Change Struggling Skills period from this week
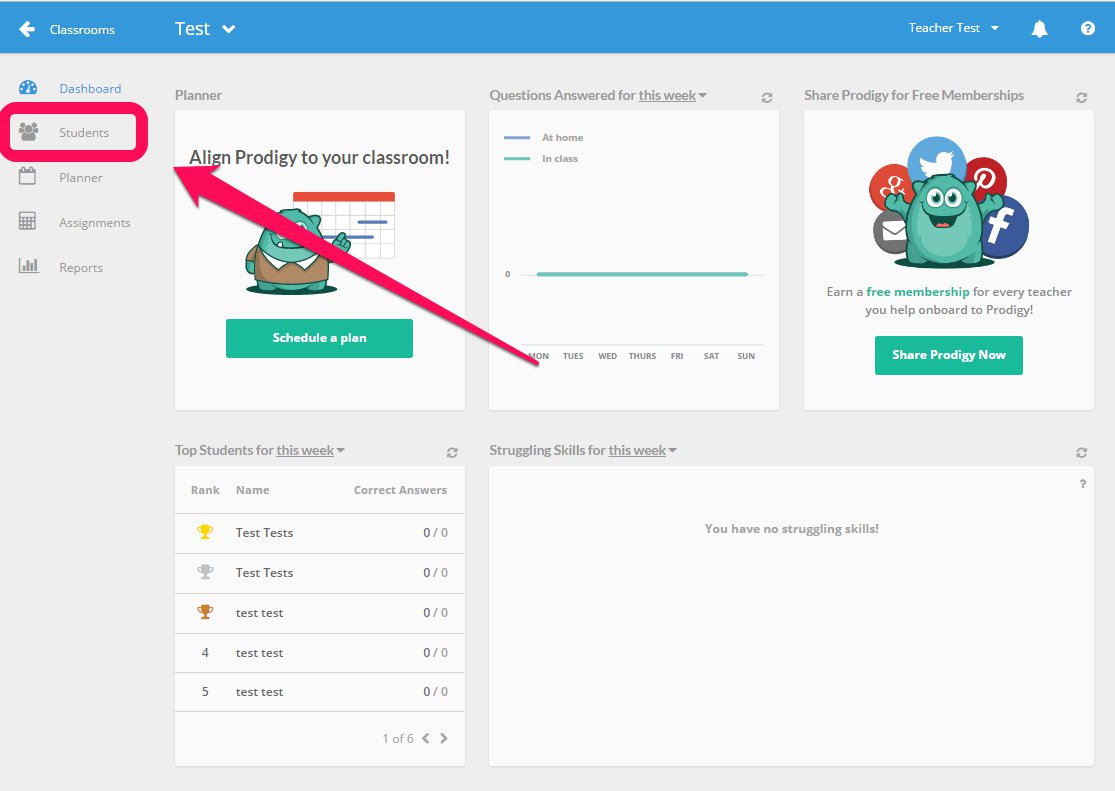1115x791 pixels. point(642,450)
